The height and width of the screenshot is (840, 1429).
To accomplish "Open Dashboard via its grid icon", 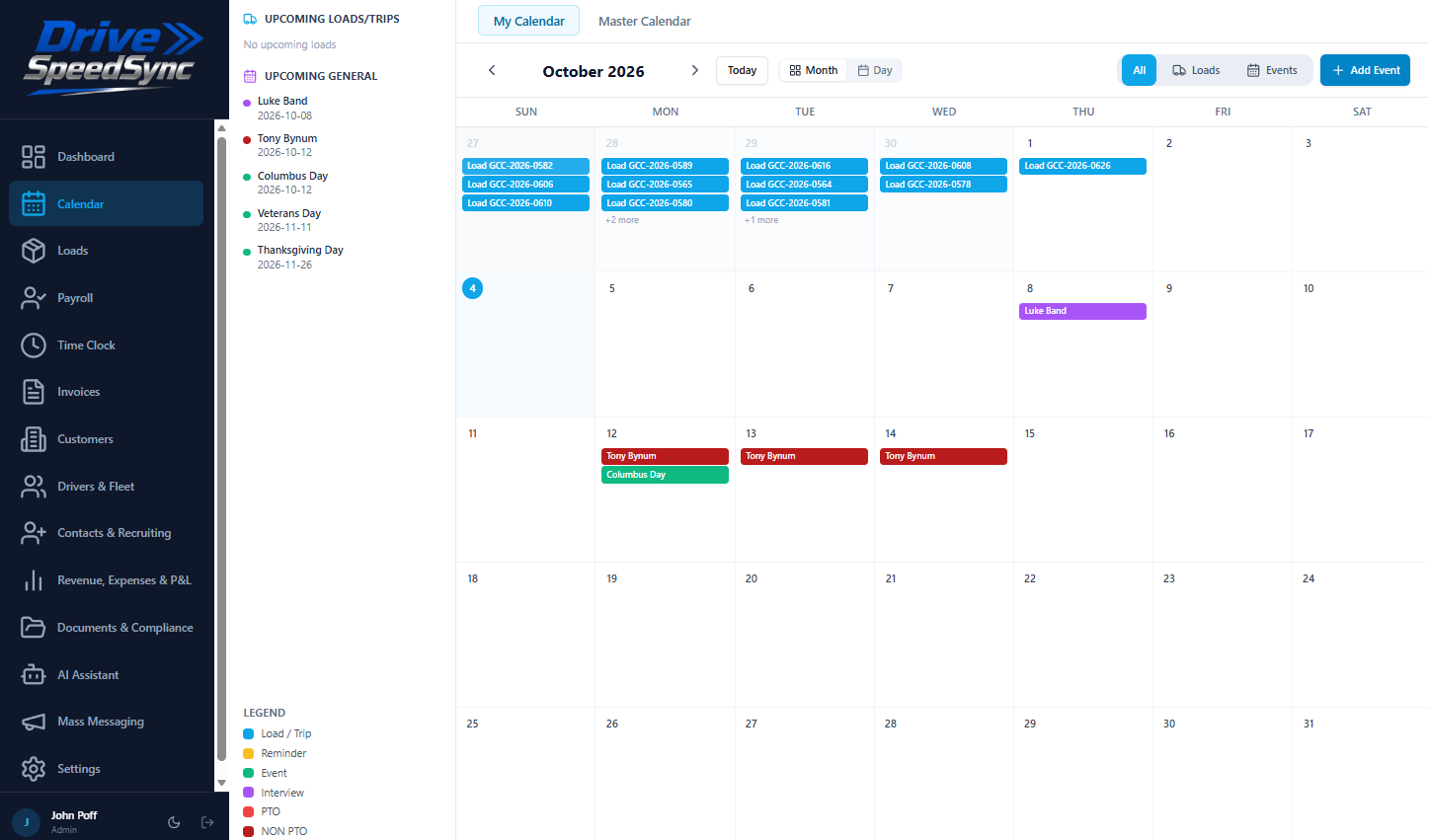I will point(34,157).
